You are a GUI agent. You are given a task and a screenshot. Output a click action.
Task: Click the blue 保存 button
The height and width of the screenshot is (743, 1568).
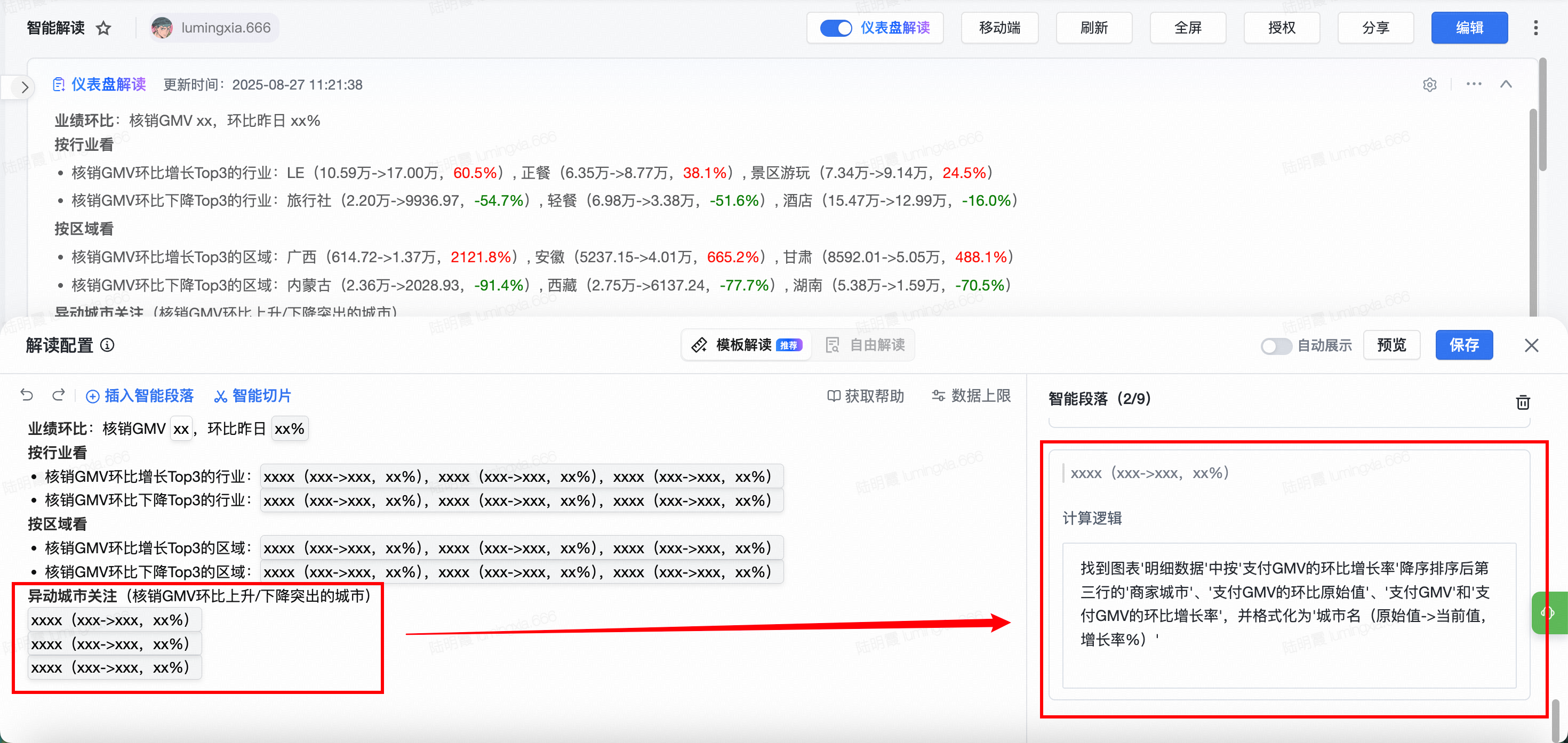[x=1463, y=345]
